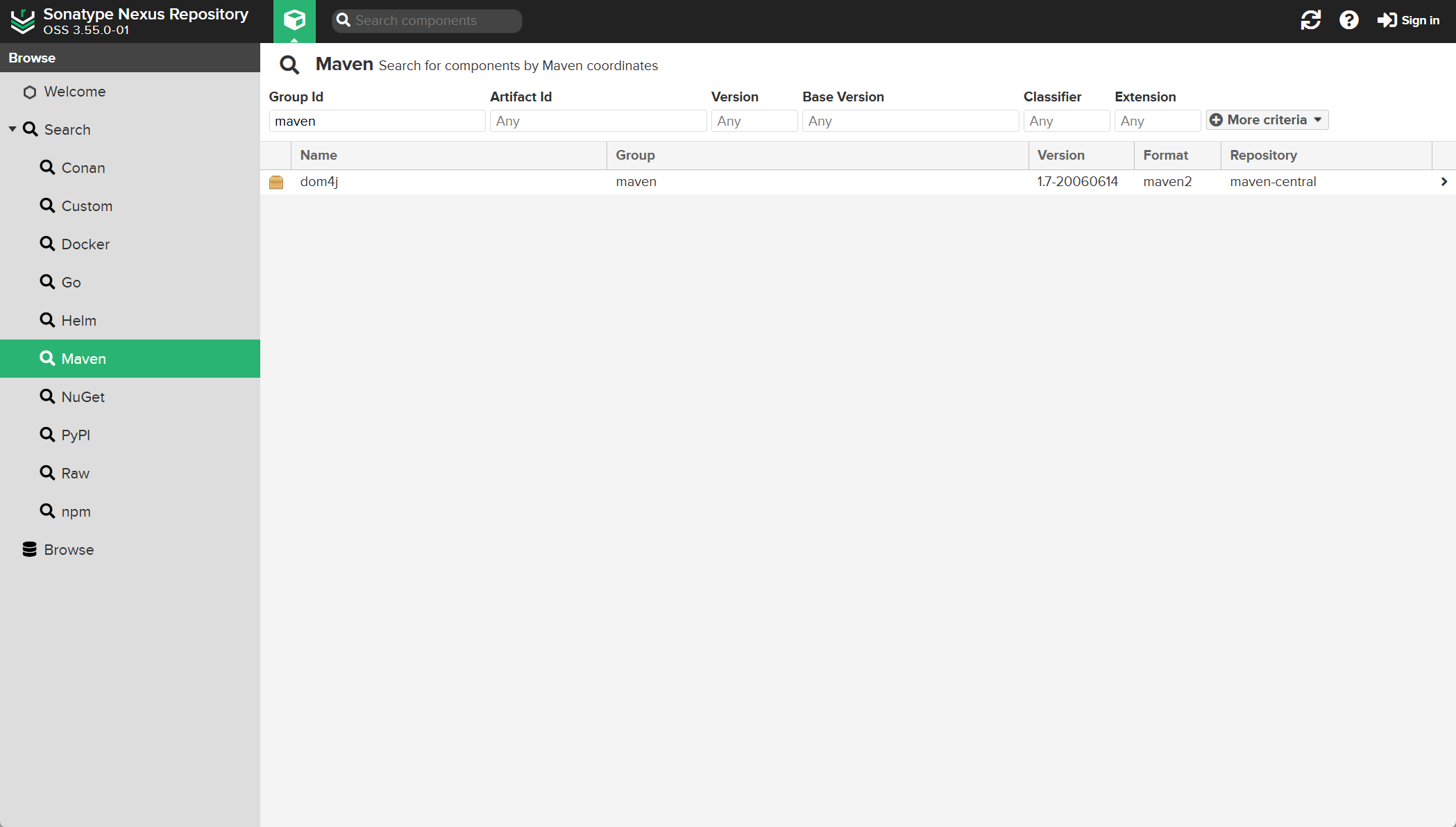The height and width of the screenshot is (827, 1456).
Task: Collapse the Search tree node arrow
Action: (12, 129)
